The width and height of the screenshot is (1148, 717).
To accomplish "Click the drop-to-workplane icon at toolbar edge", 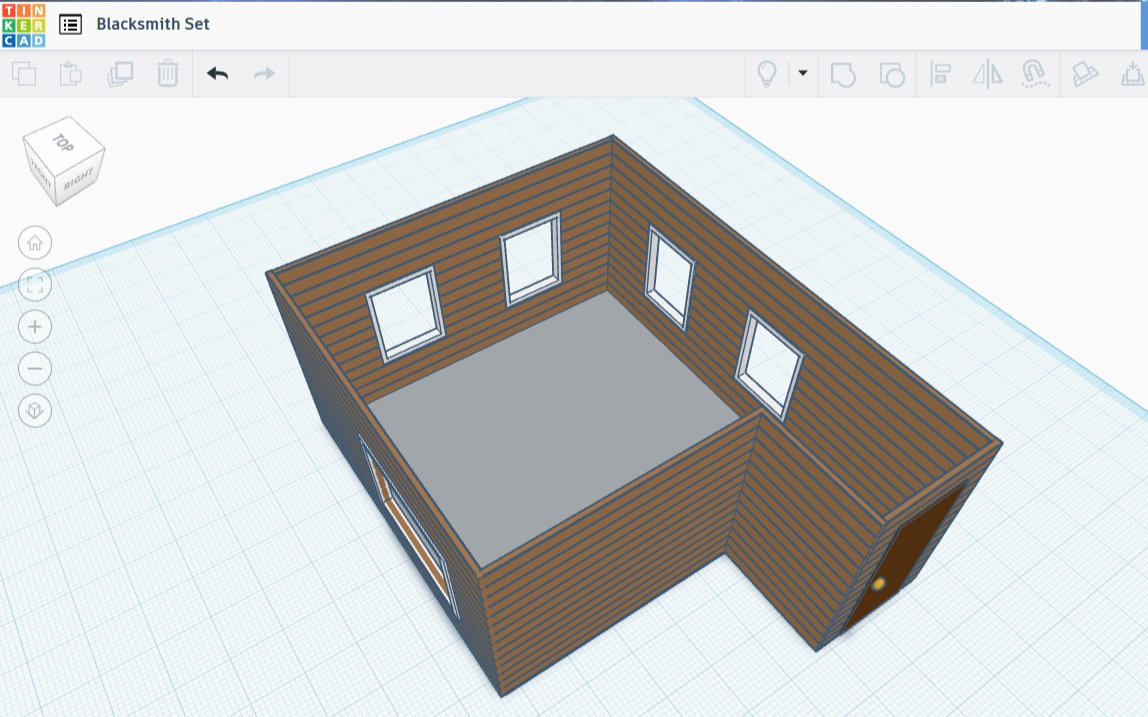I will click(1133, 74).
